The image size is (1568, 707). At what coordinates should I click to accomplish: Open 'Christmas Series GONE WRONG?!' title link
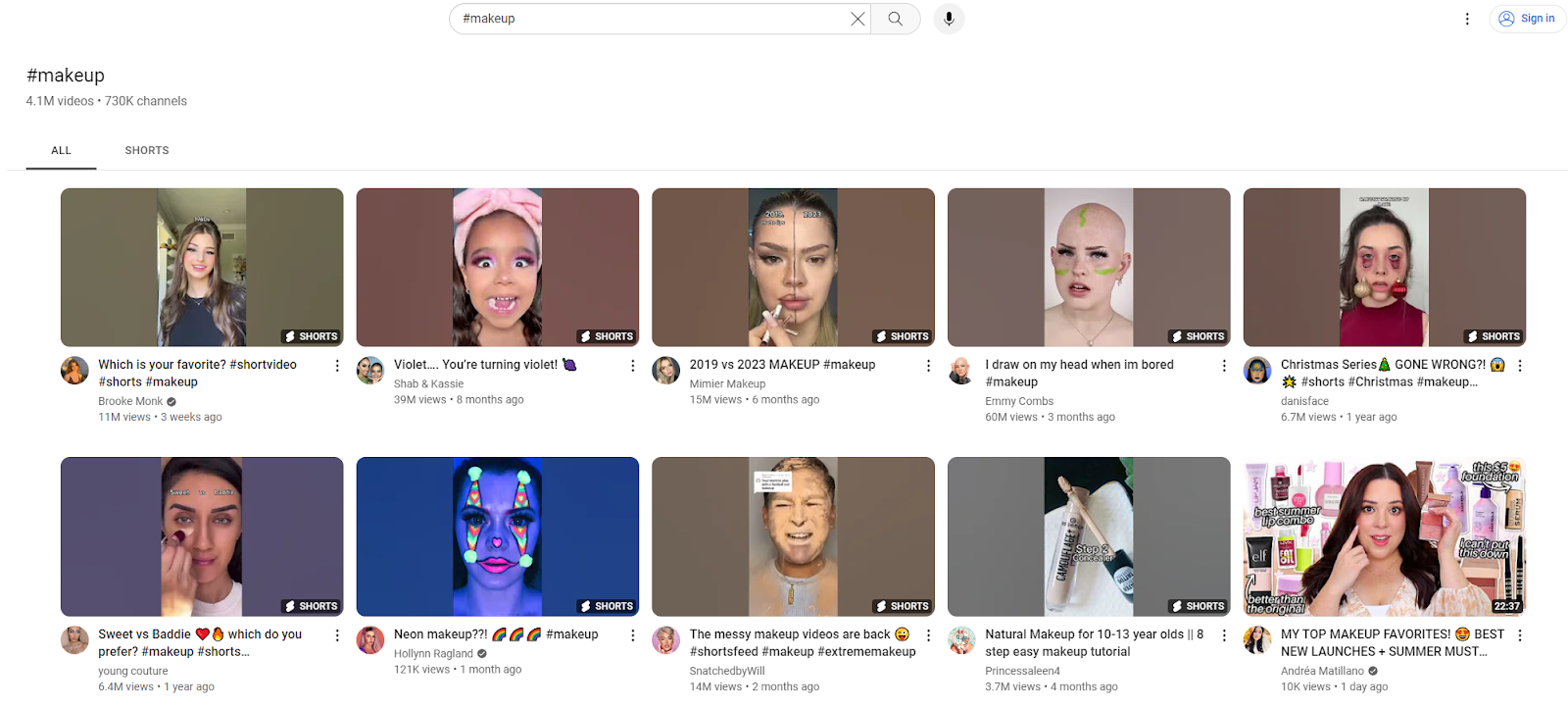tap(1393, 374)
